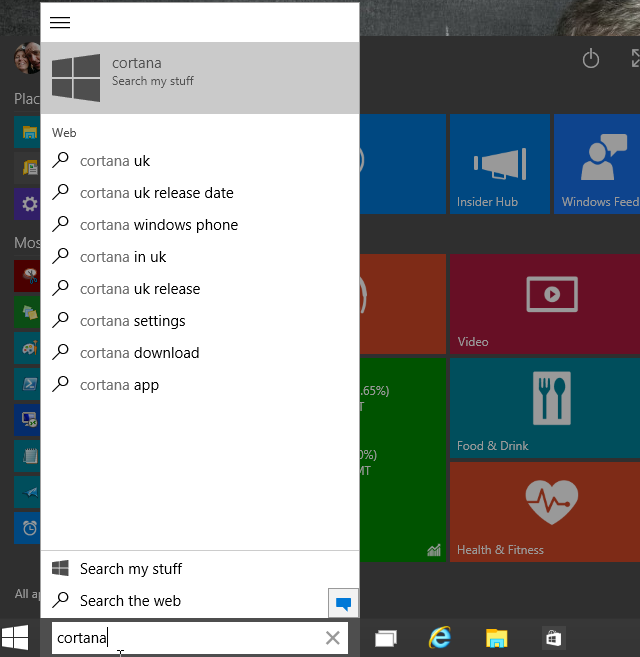Choose web suggestion 'cortana uk'
Screen dimensions: 640x657
(200, 161)
